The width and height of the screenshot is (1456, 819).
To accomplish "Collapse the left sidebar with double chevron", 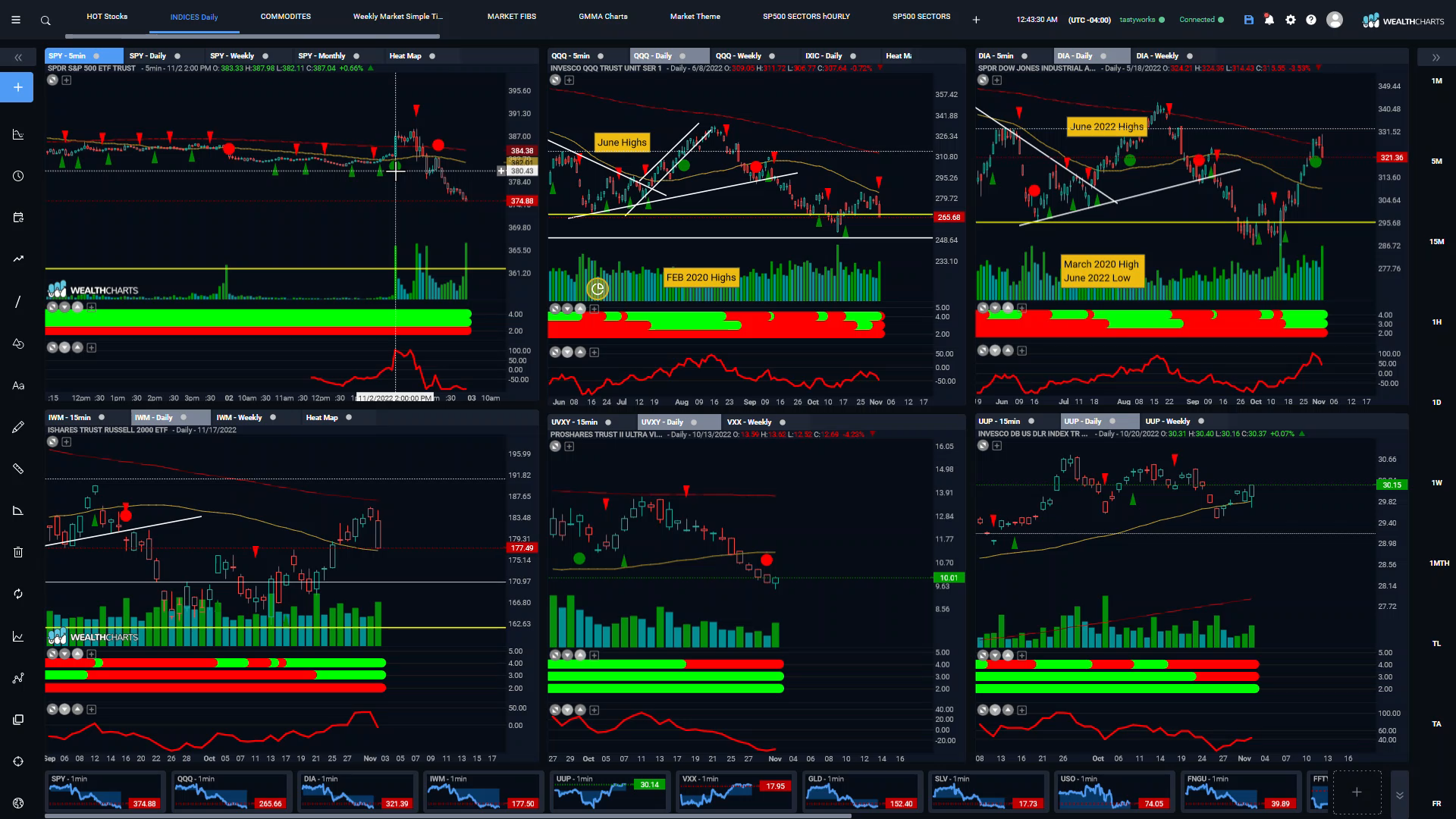I will point(18,58).
